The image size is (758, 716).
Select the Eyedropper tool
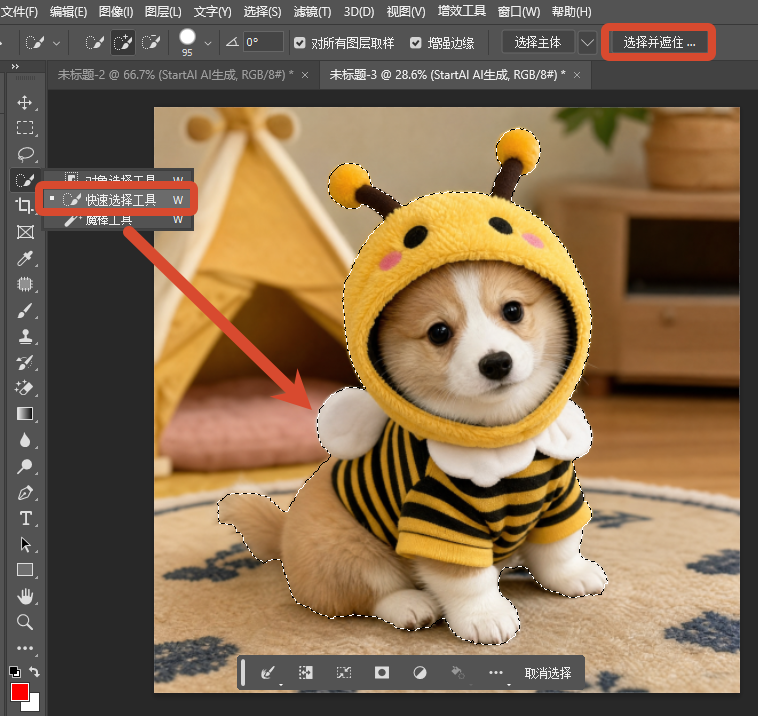point(25,258)
